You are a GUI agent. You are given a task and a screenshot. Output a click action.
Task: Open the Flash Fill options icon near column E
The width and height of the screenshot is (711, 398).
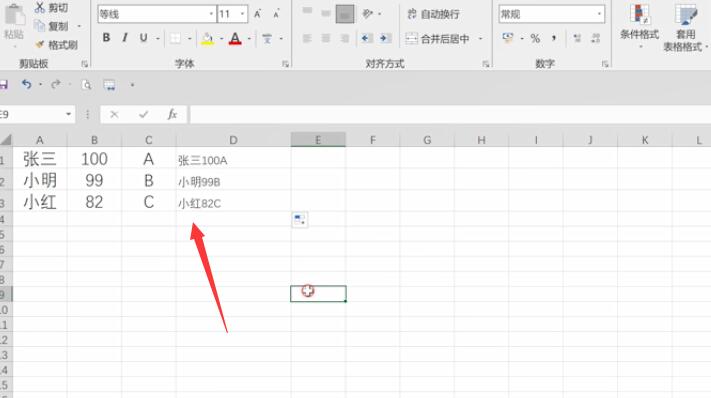tap(300, 220)
